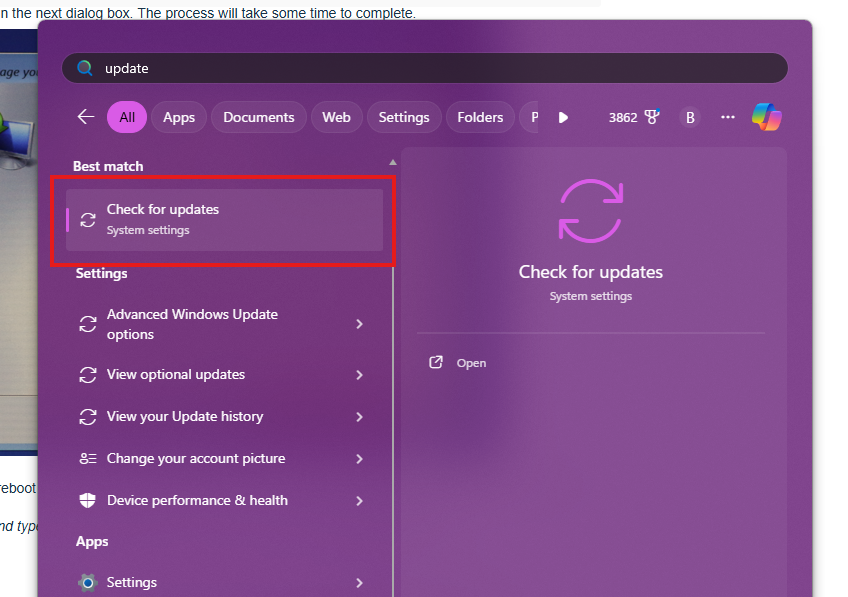848x597 pixels.
Task: Switch to the Folders filter tab
Action: pyautogui.click(x=480, y=117)
